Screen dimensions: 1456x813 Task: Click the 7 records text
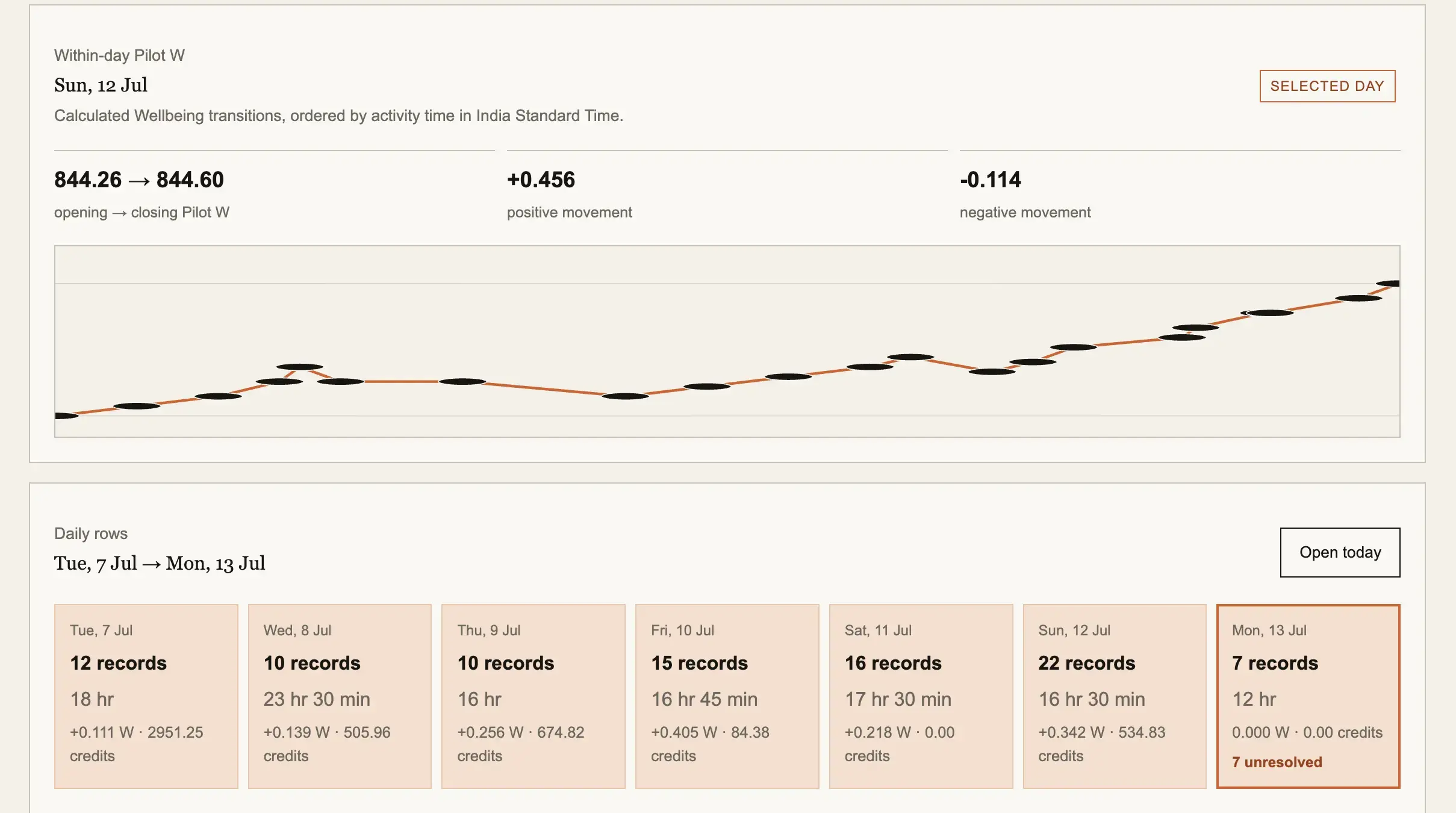pos(1275,662)
